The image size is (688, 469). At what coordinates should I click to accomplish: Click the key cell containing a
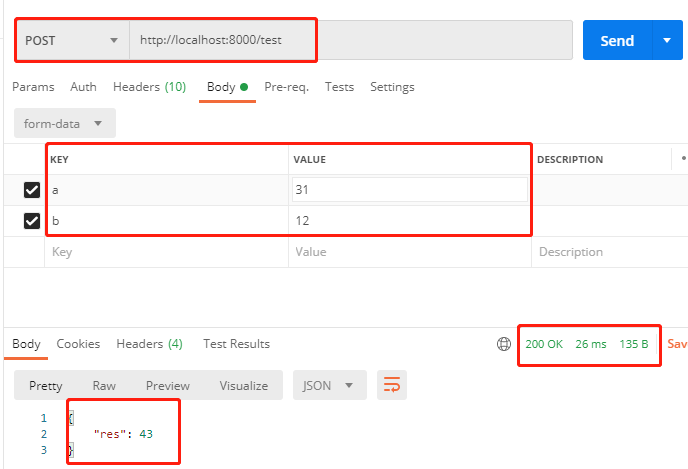pos(167,190)
